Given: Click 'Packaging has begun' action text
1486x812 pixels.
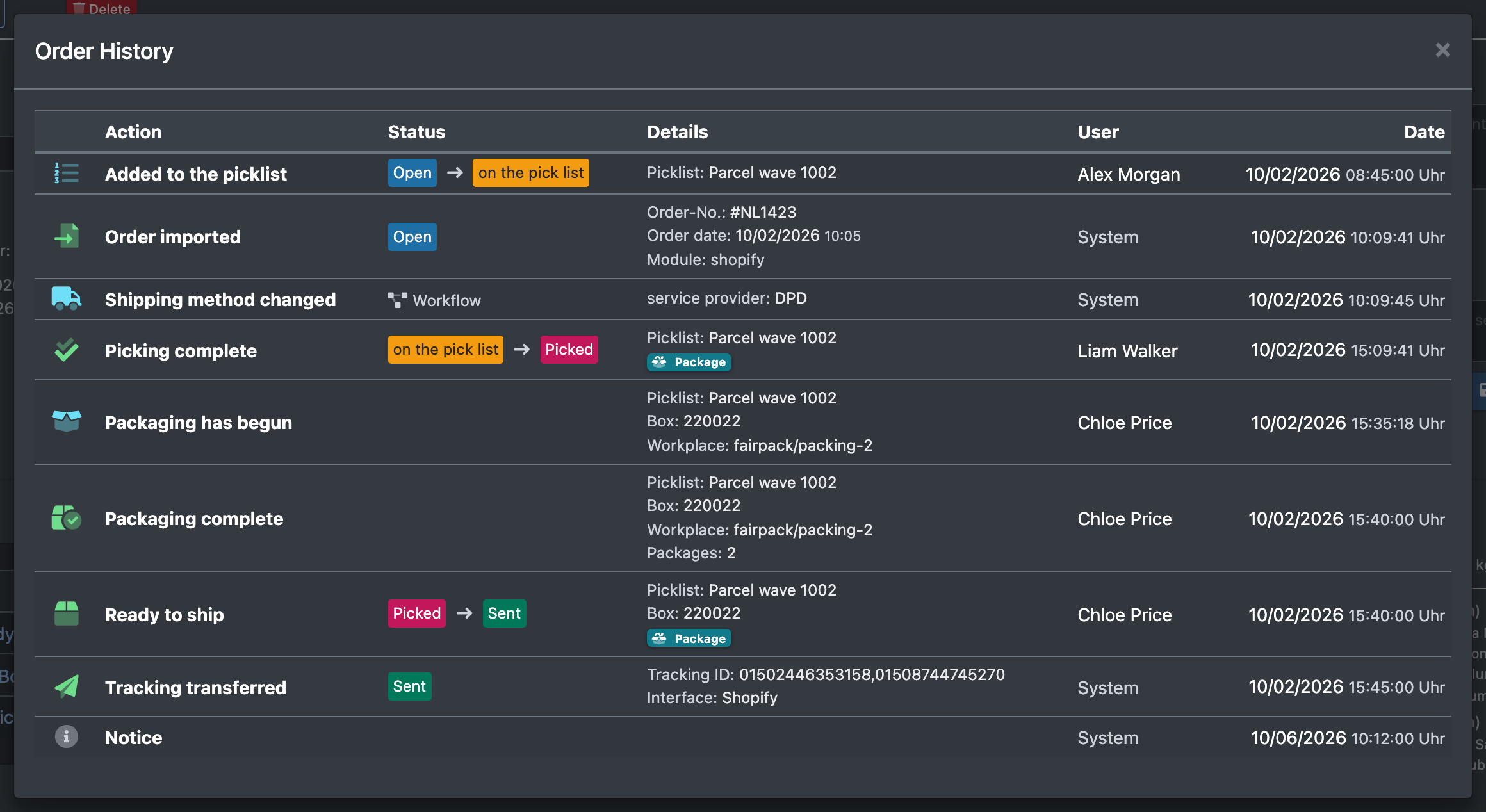Looking at the screenshot, I should pos(199,423).
